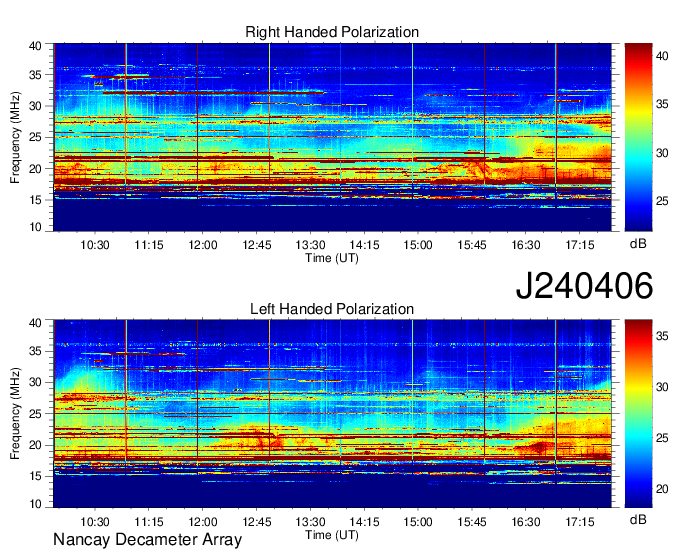Click the 35 dB mark on the Left Handed color bar
Screen dimensions: 680x552
coord(662,336)
